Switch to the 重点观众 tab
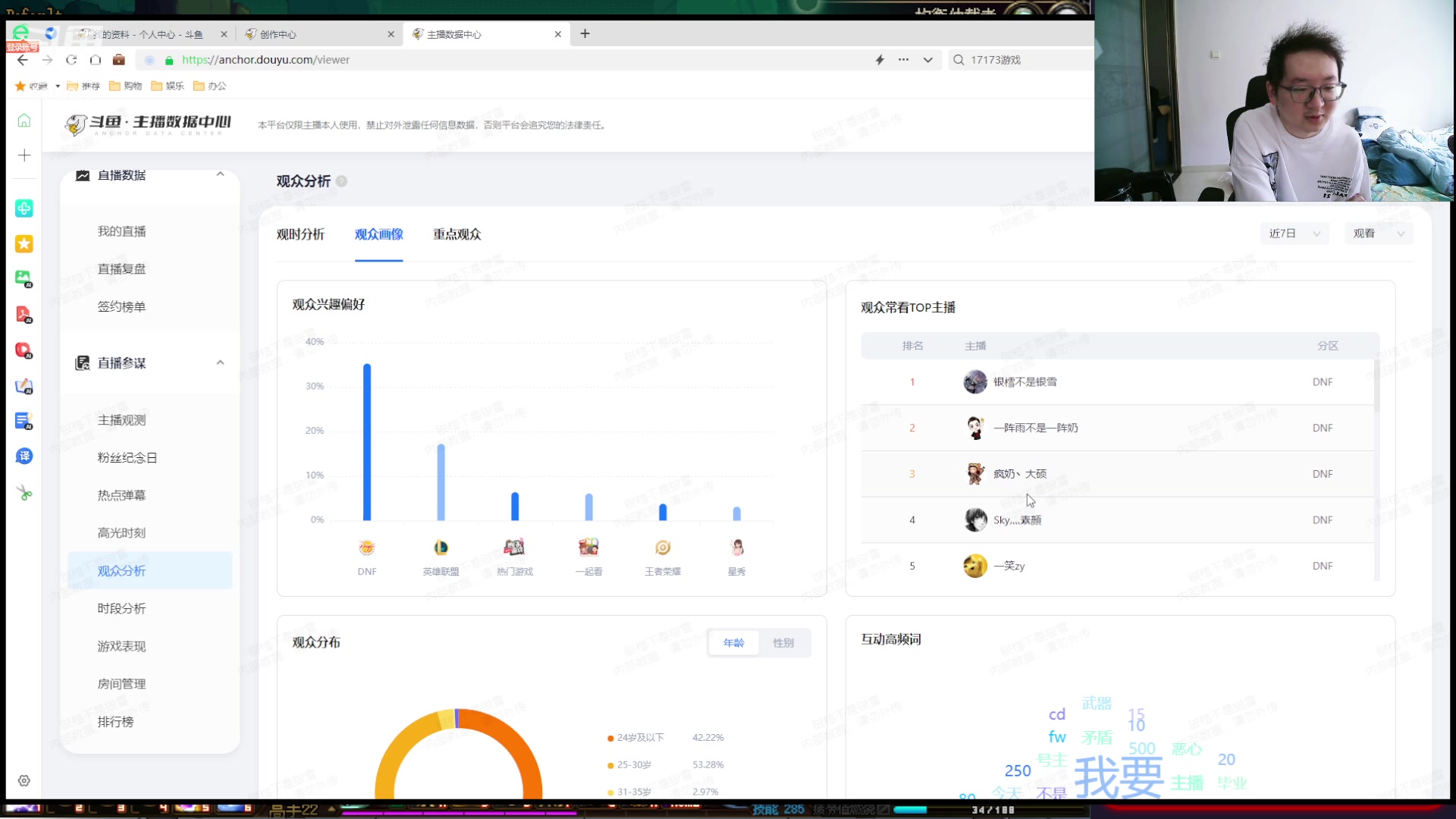Image resolution: width=1456 pixels, height=819 pixels. tap(457, 234)
